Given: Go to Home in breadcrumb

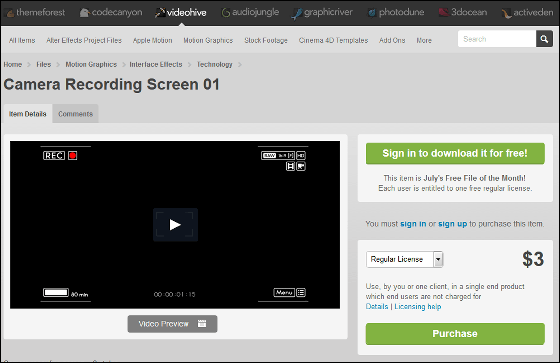Looking at the screenshot, I should 13,64.
